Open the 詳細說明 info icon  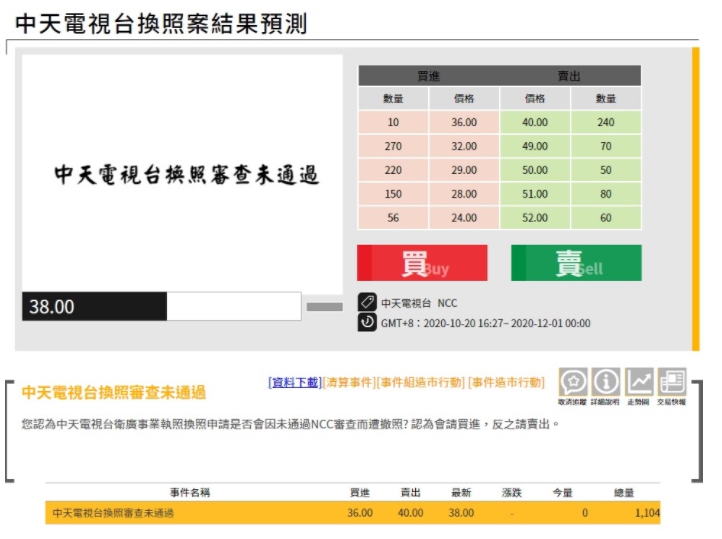606,382
